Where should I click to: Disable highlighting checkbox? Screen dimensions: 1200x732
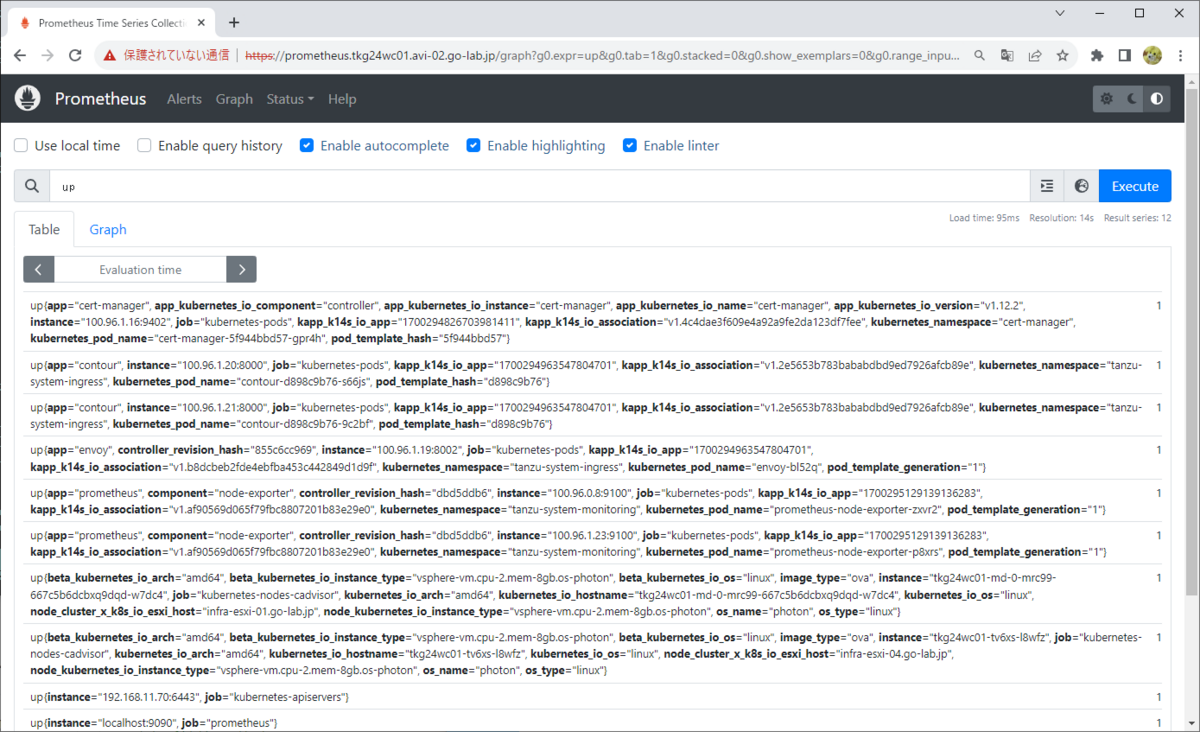coord(474,146)
